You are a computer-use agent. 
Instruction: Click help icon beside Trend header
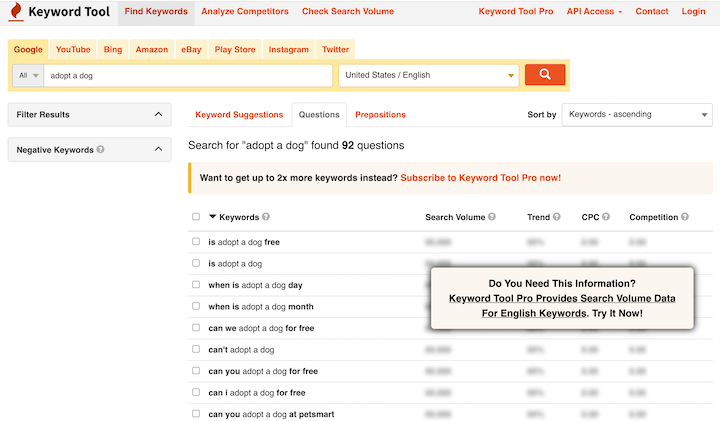[557, 217]
